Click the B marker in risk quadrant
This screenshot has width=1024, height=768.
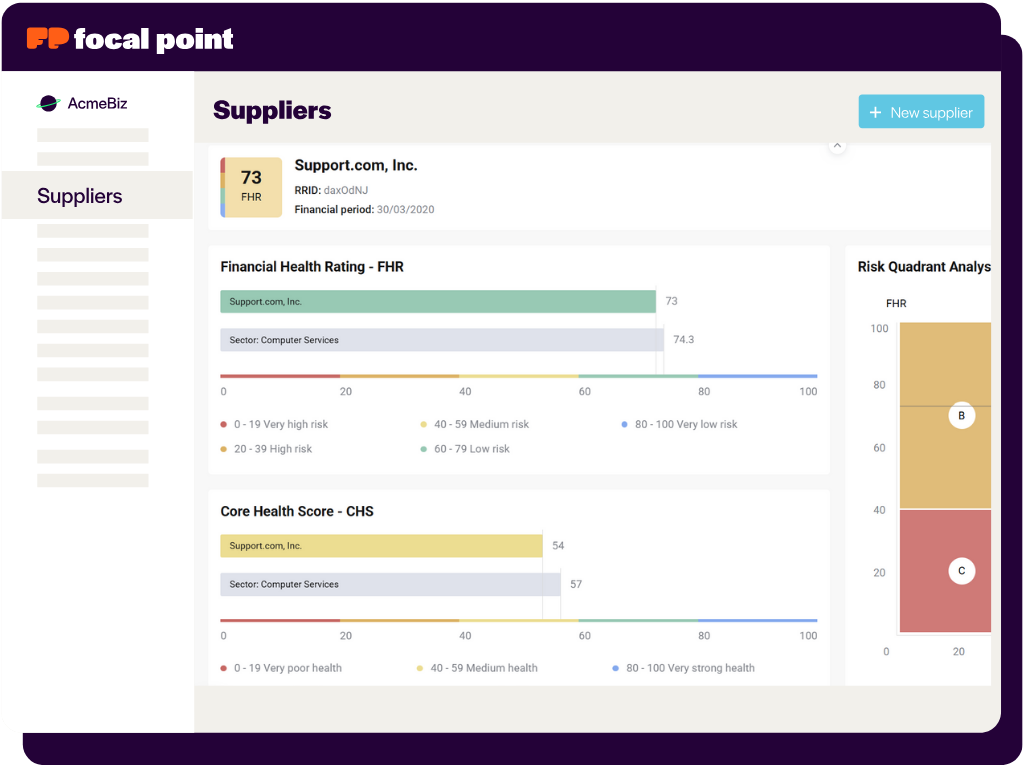point(961,415)
